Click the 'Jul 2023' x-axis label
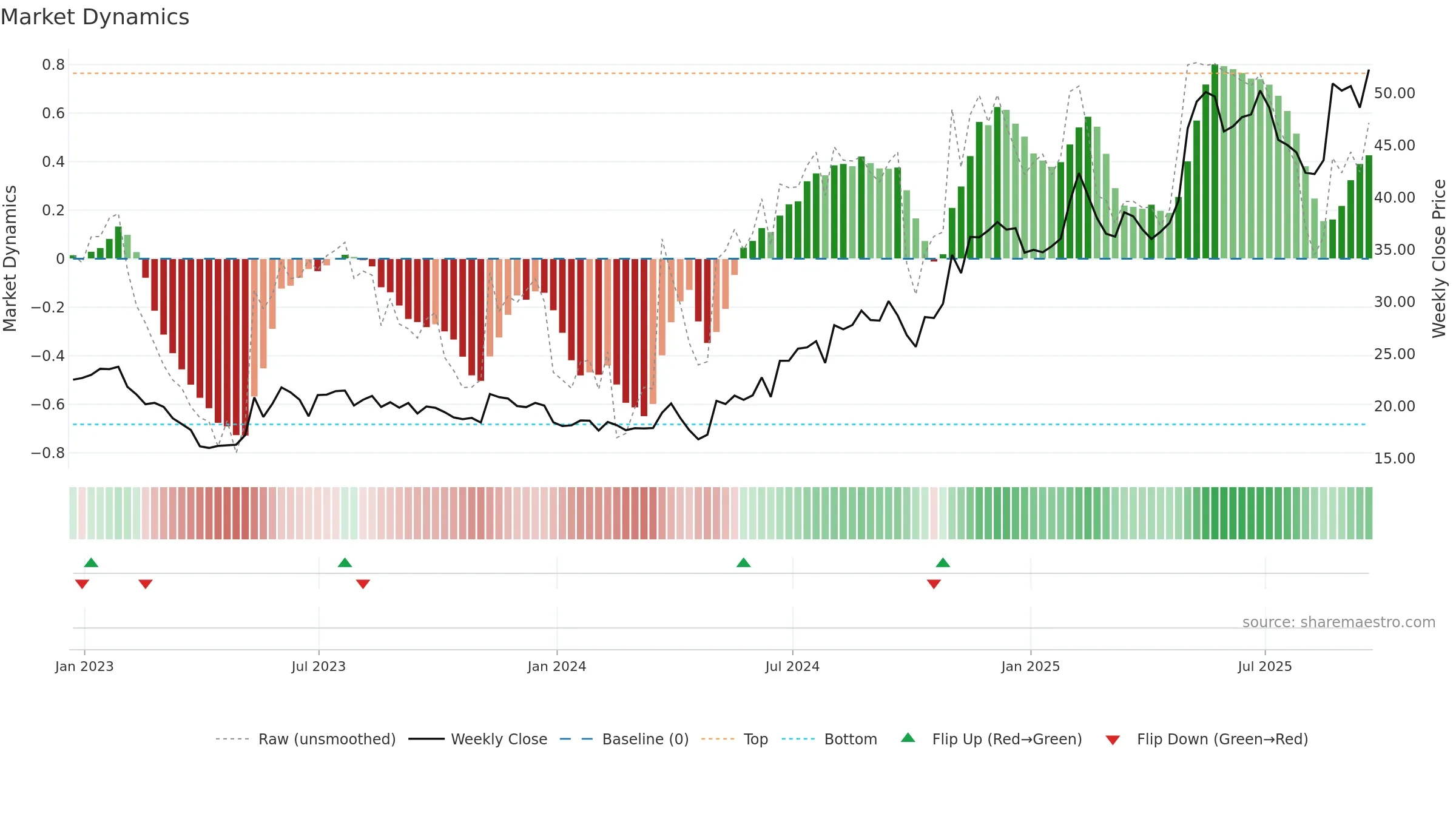 click(318, 666)
